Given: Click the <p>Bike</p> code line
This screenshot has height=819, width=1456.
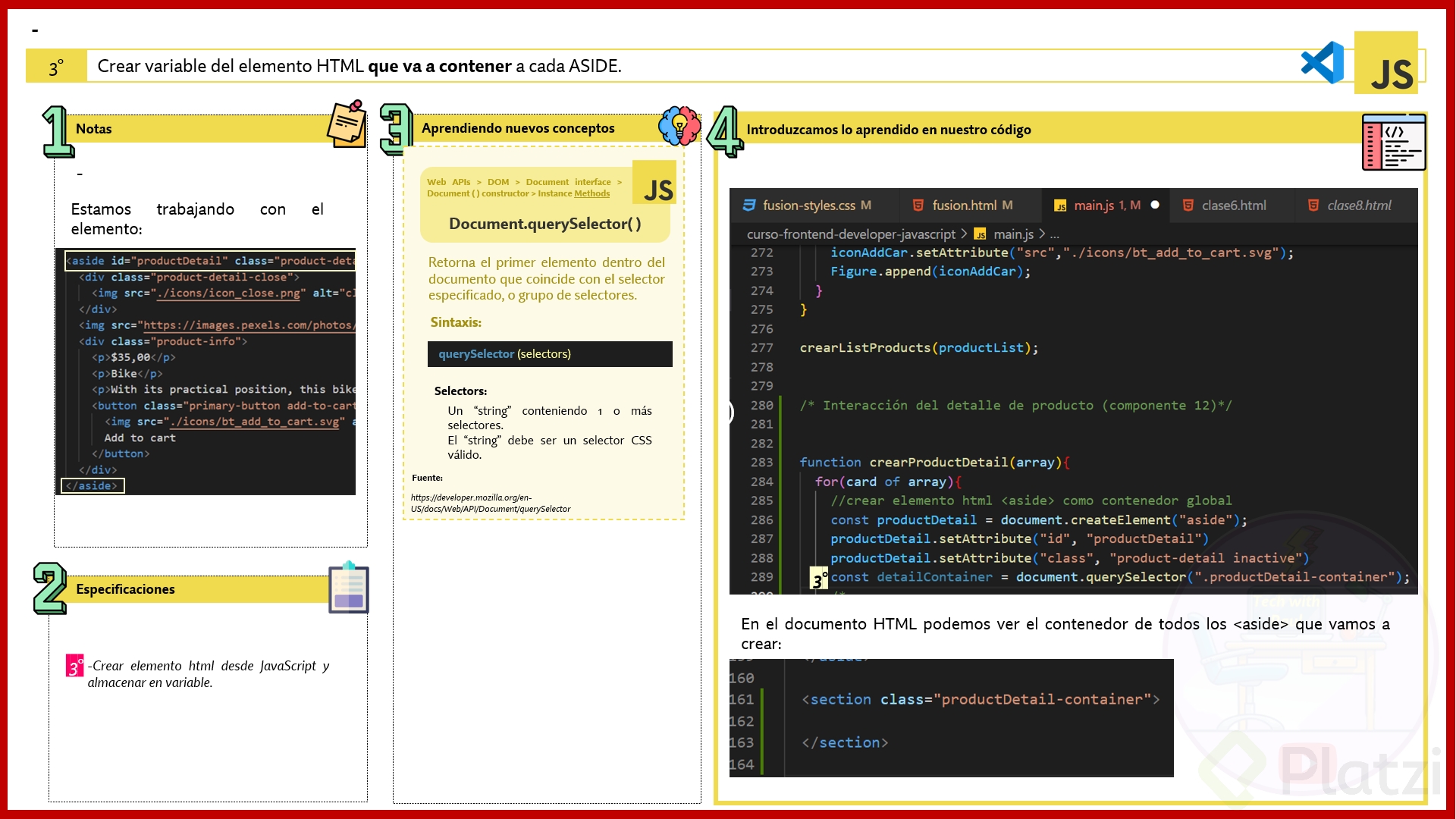Looking at the screenshot, I should click(127, 373).
